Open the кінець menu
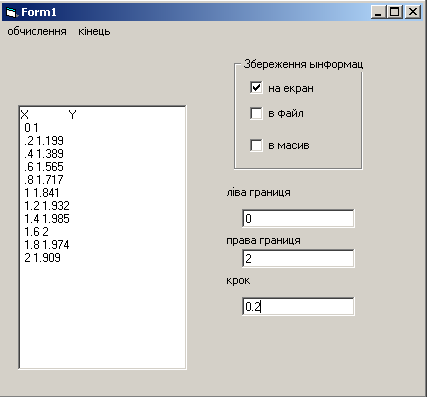This screenshot has height=397, width=427. [x=94, y=32]
